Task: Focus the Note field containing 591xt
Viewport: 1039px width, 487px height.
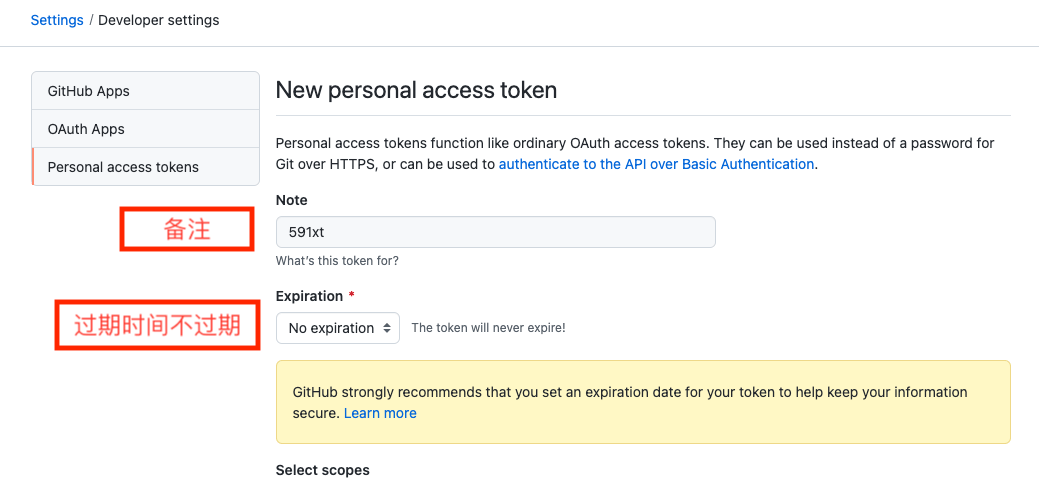Action: (495, 232)
